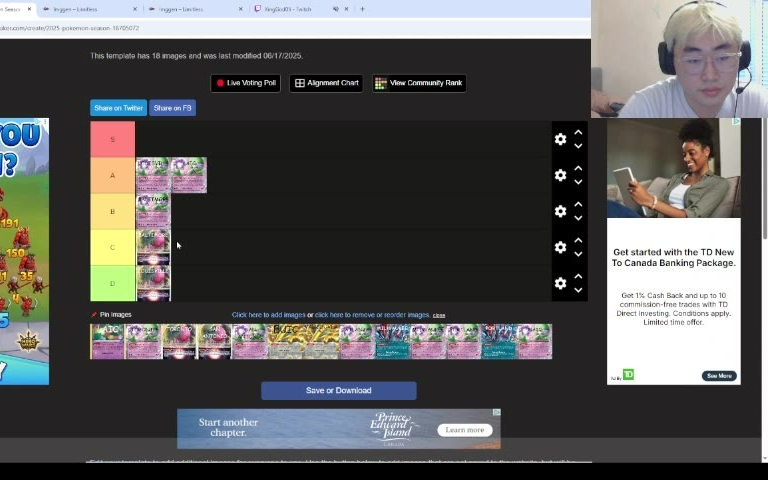The image size is (768, 480).
Task: Select the green D tier label
Action: coord(113,283)
